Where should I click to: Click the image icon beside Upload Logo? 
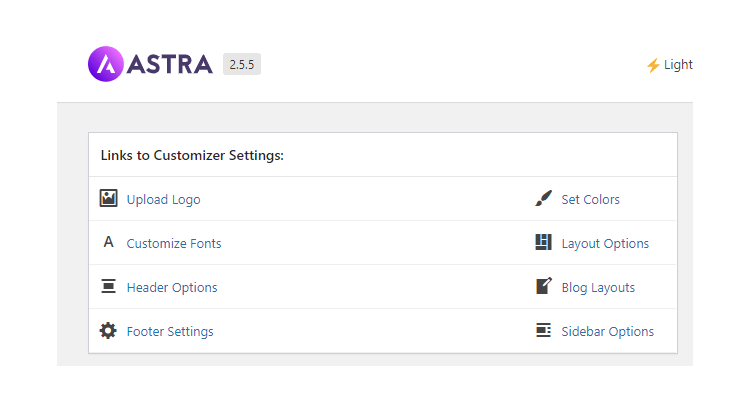click(108, 199)
